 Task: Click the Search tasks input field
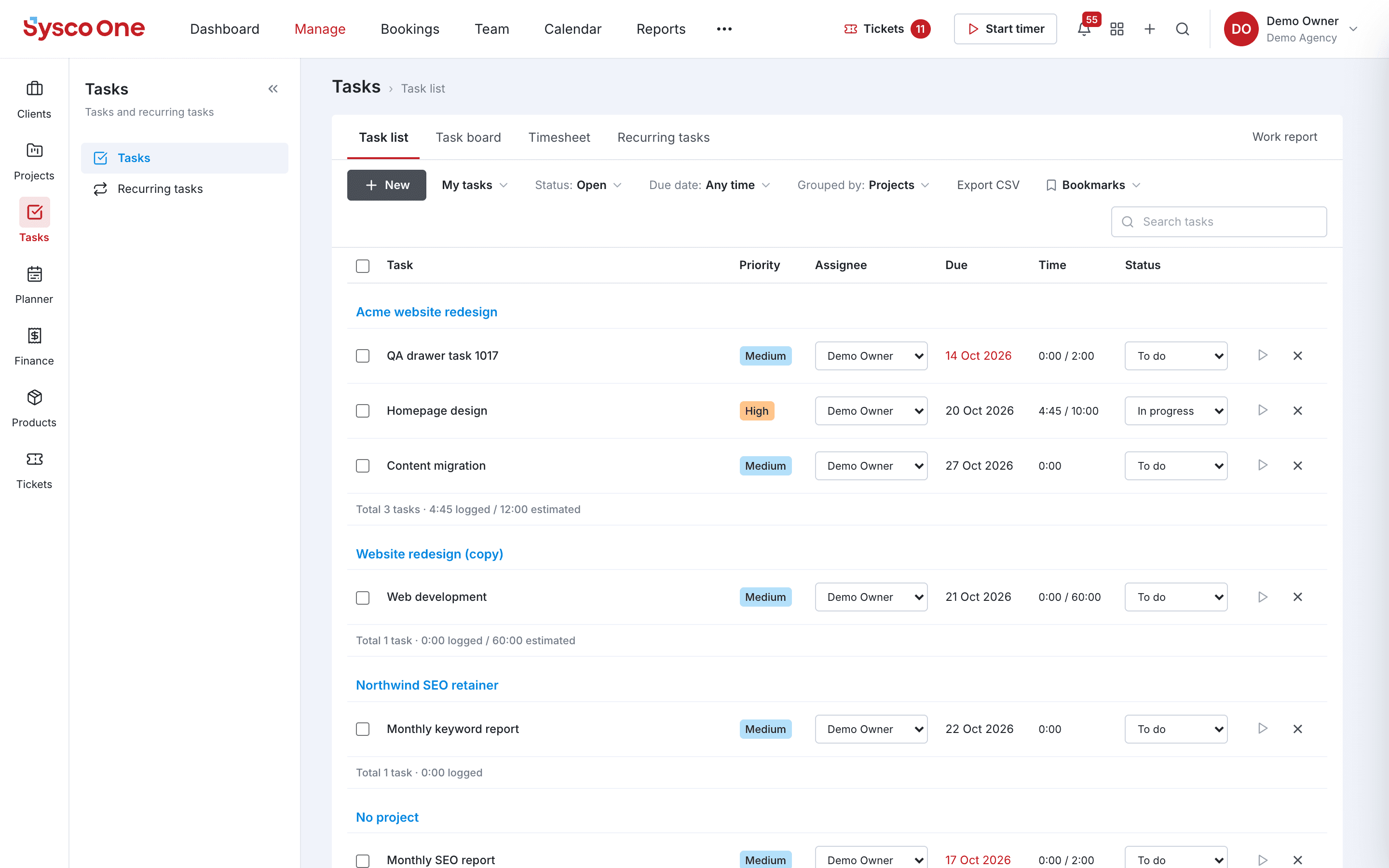[x=1219, y=222]
